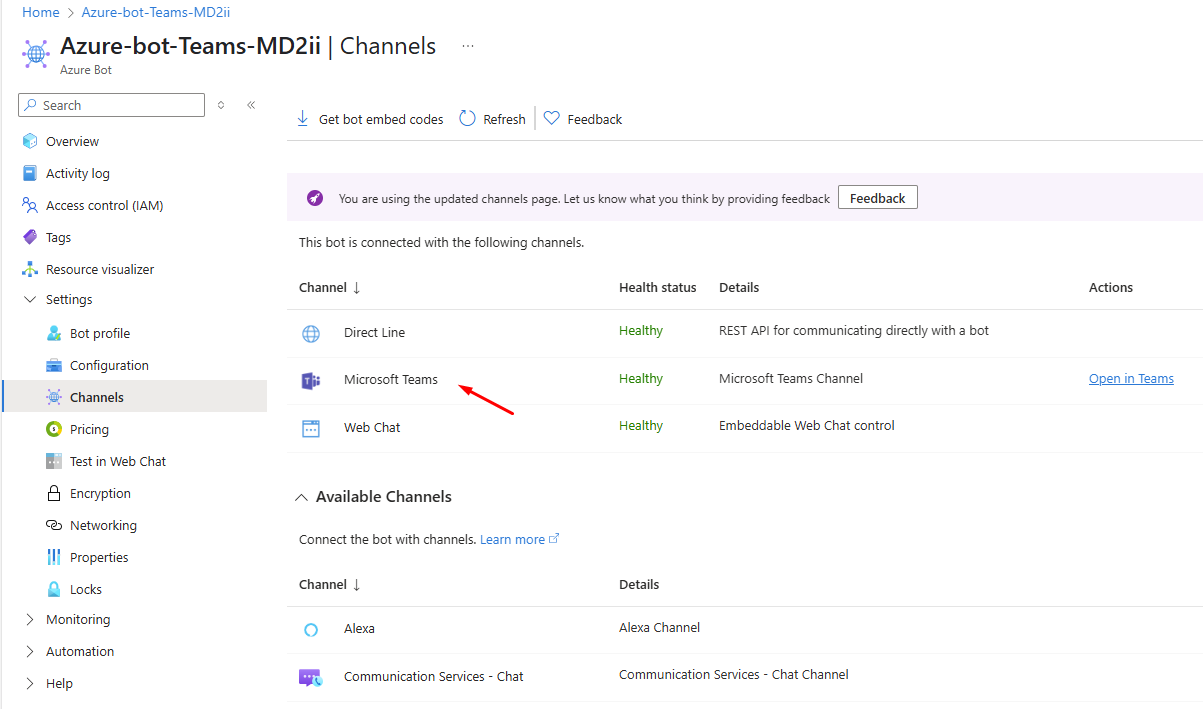This screenshot has height=709, width=1203.
Task: Collapse the Settings section in sidebar
Action: coord(30,300)
